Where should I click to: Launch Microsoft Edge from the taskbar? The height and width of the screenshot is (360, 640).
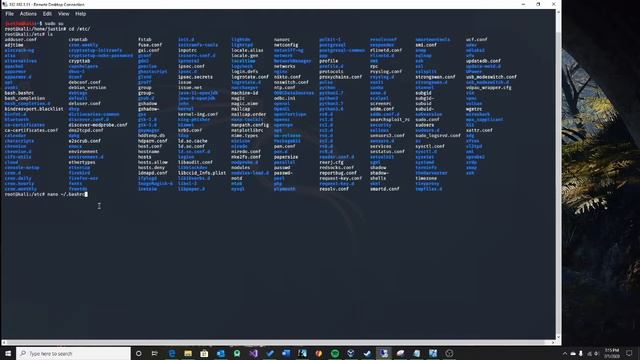coord(171,353)
